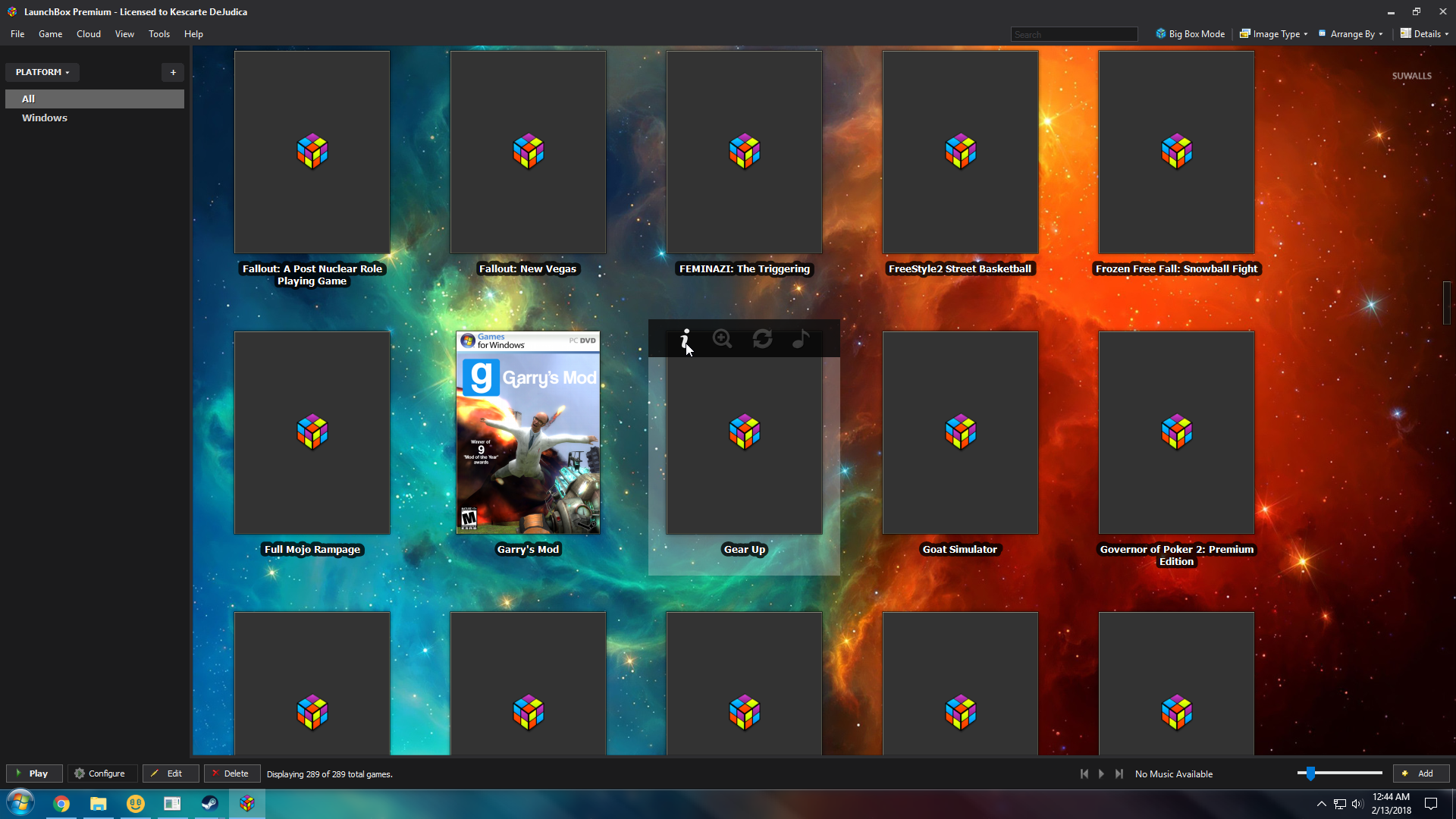Select the FEMINAZI: The Triggering tile
The width and height of the screenshot is (1456, 819).
pos(744,152)
